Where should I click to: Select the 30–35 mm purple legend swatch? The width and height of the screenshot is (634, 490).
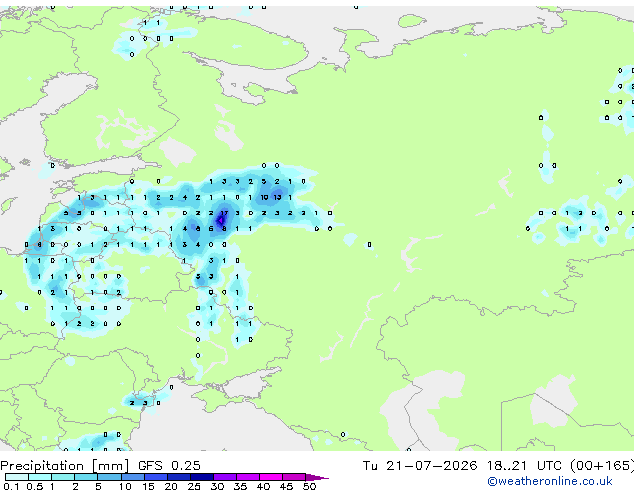(x=225, y=477)
